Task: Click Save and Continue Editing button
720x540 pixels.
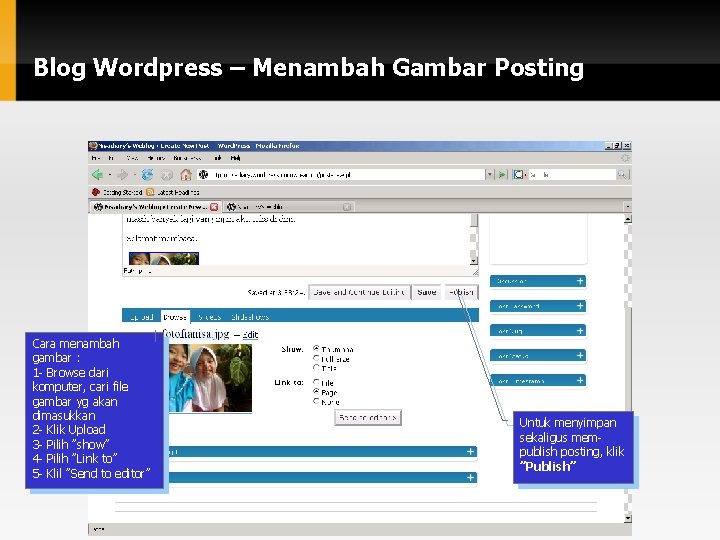Action: coord(359,292)
